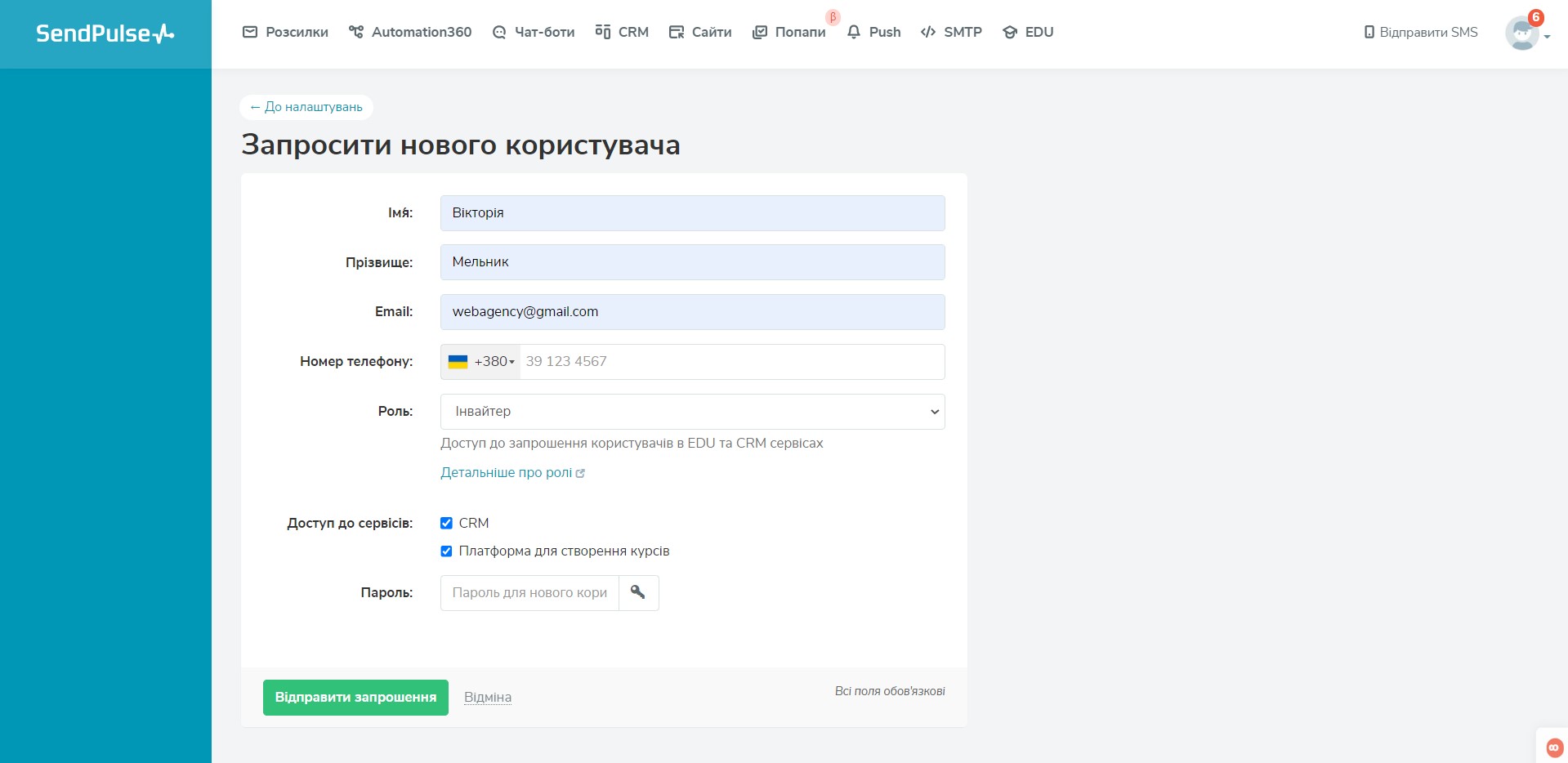
Task: Click the Automation360 flow icon
Action: (x=356, y=32)
